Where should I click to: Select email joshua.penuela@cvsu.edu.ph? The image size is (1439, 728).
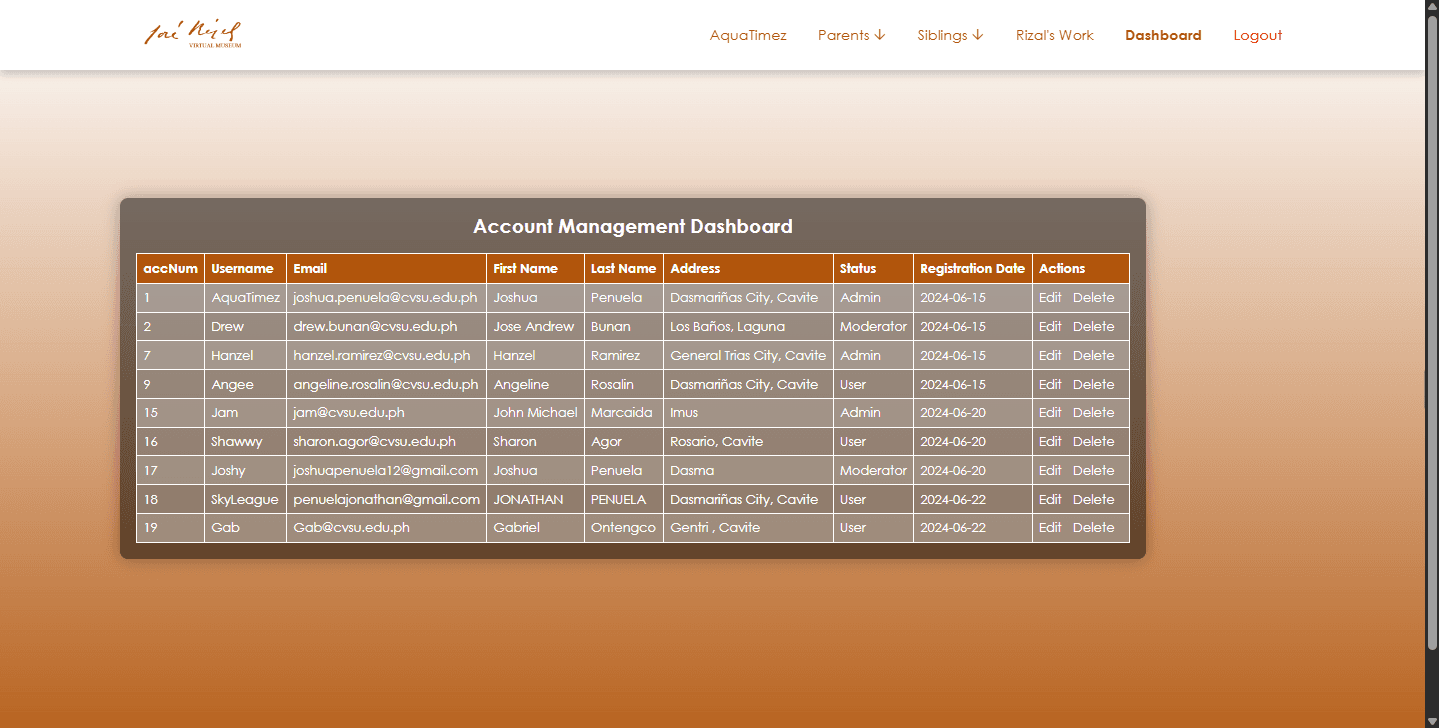click(385, 297)
